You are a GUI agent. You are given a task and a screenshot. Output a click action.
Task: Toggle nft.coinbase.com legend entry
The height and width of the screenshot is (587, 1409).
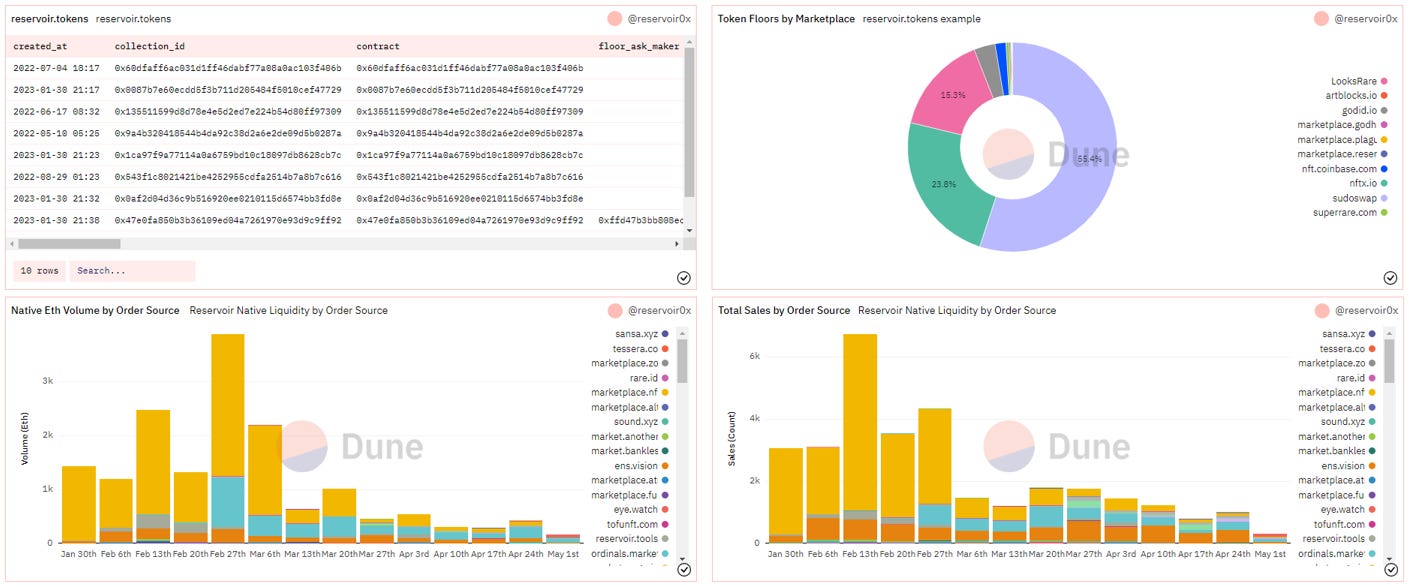tap(1343, 168)
